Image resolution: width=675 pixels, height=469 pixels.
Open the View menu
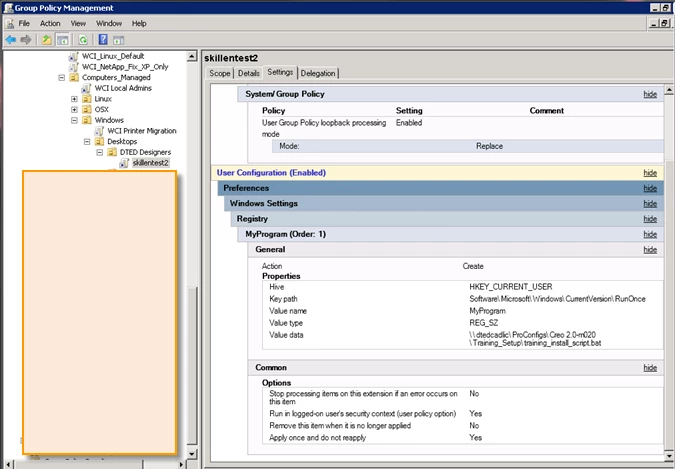(x=78, y=23)
